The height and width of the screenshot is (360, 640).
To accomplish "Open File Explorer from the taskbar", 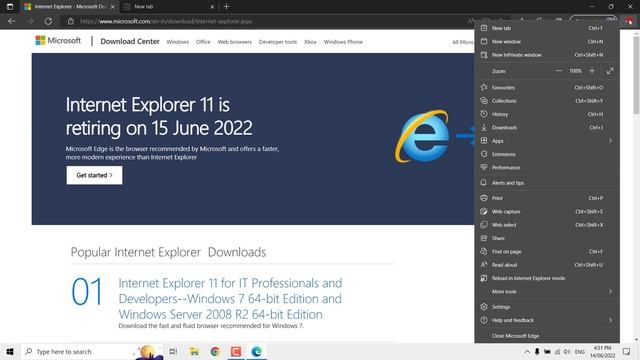I will click(x=194, y=351).
